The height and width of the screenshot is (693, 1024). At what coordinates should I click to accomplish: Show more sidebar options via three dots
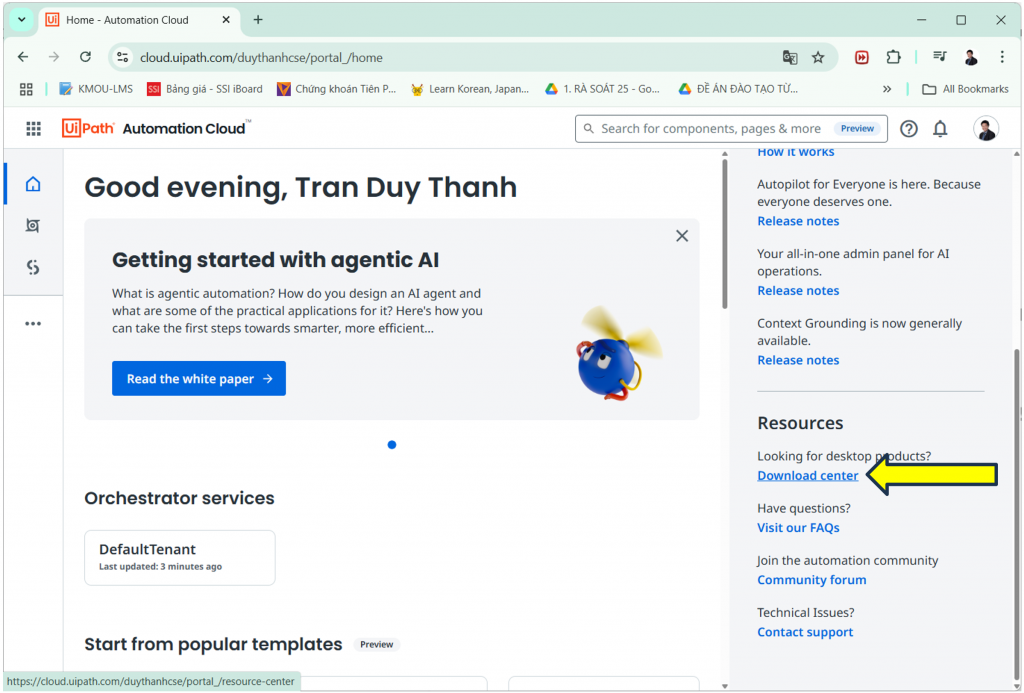coord(33,323)
